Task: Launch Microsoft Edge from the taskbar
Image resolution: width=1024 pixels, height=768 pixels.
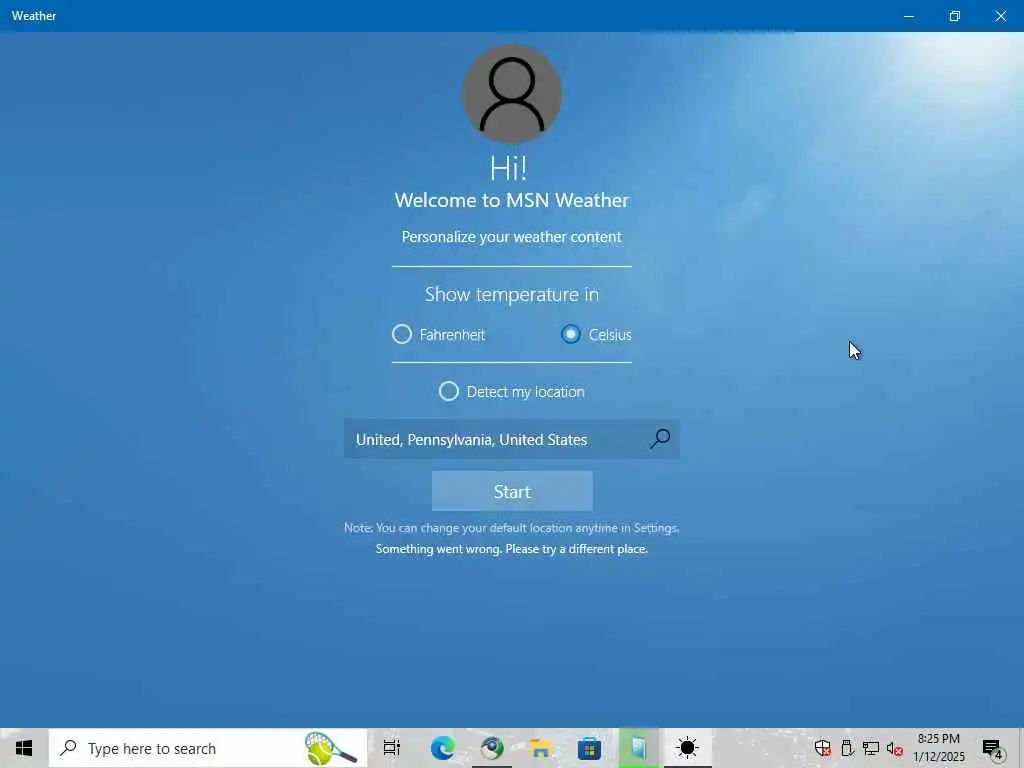Action: (x=443, y=748)
